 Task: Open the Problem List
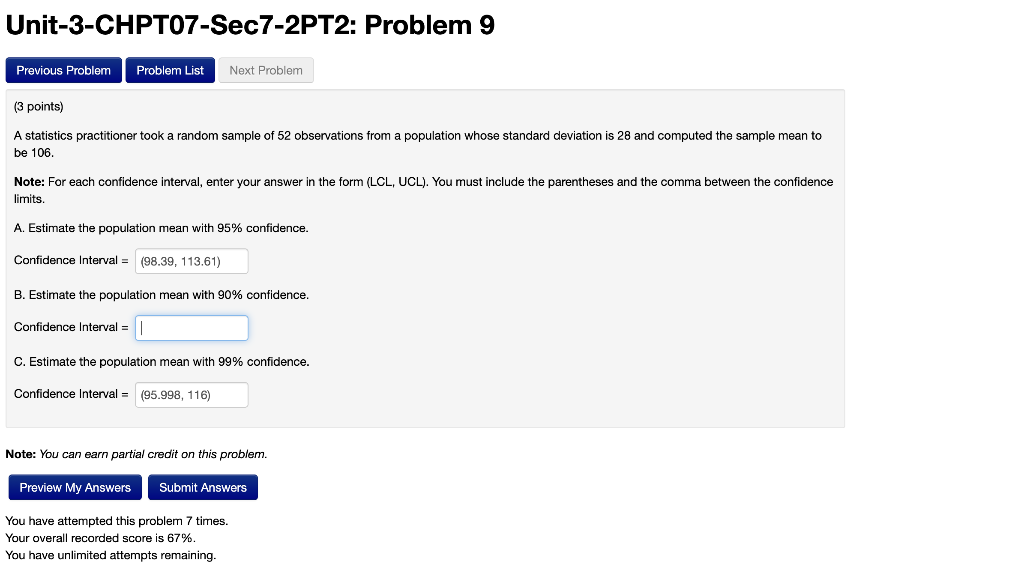(x=170, y=70)
